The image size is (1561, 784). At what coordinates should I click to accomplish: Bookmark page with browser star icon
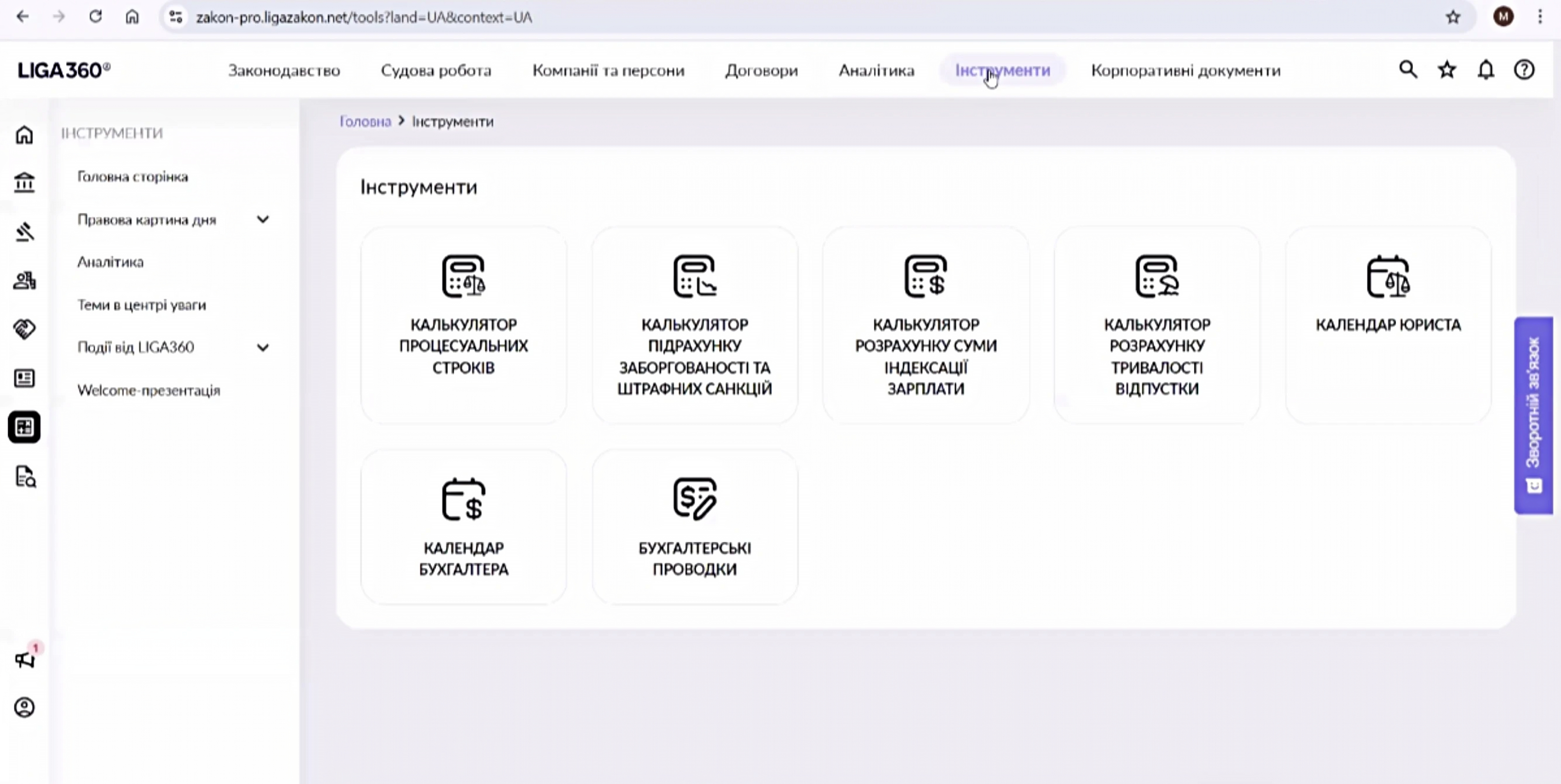coord(1453,17)
